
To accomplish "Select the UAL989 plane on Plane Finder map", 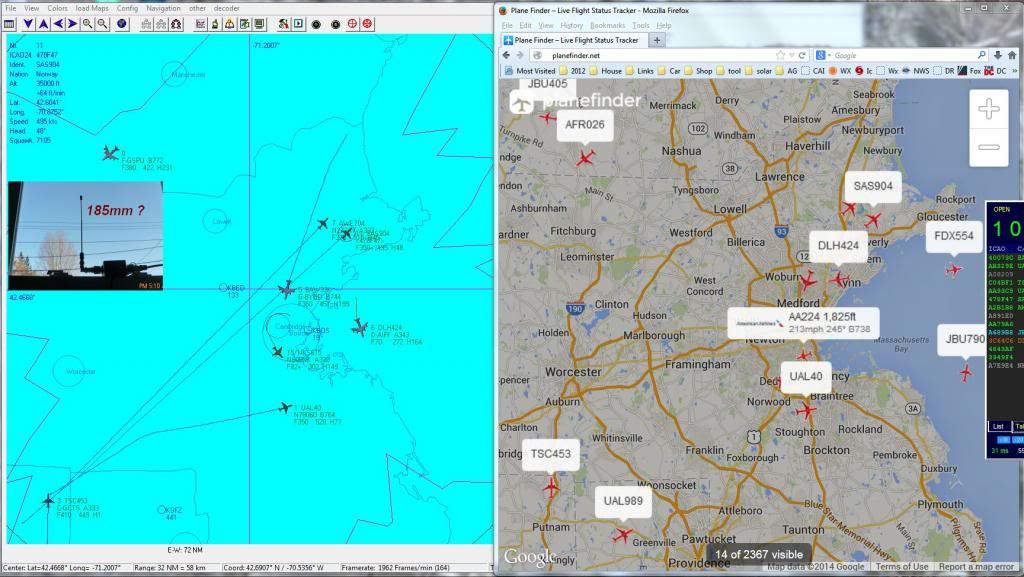I will [622, 535].
